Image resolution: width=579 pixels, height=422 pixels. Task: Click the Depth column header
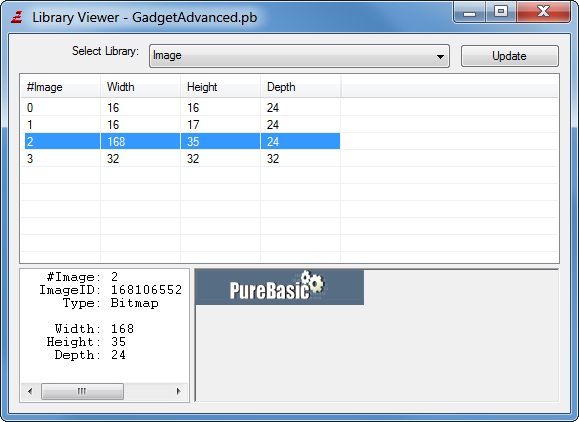point(301,87)
